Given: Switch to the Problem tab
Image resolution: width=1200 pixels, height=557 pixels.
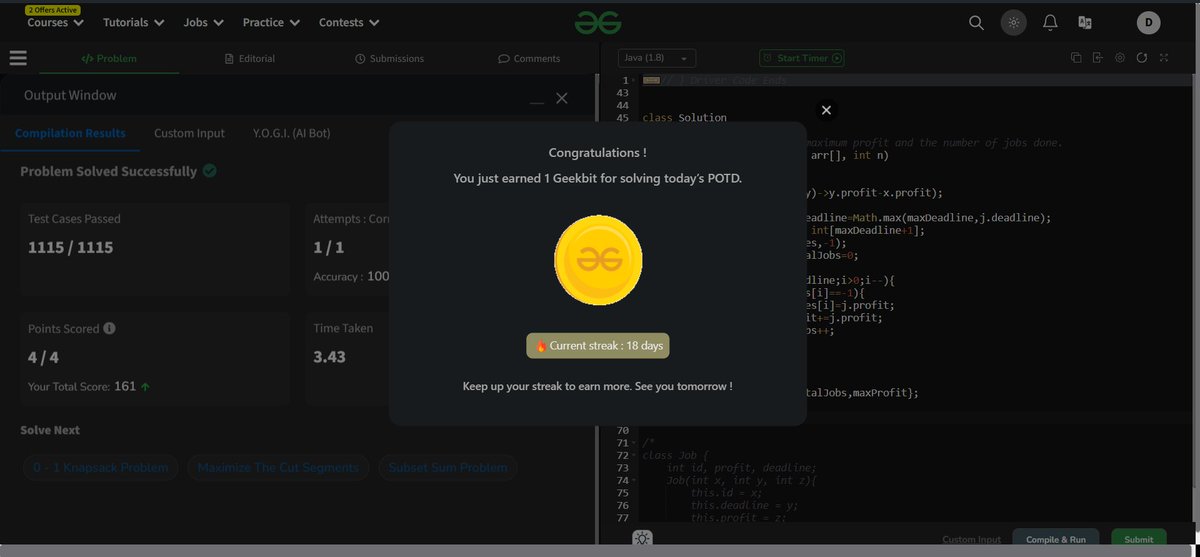Looking at the screenshot, I should [x=109, y=58].
